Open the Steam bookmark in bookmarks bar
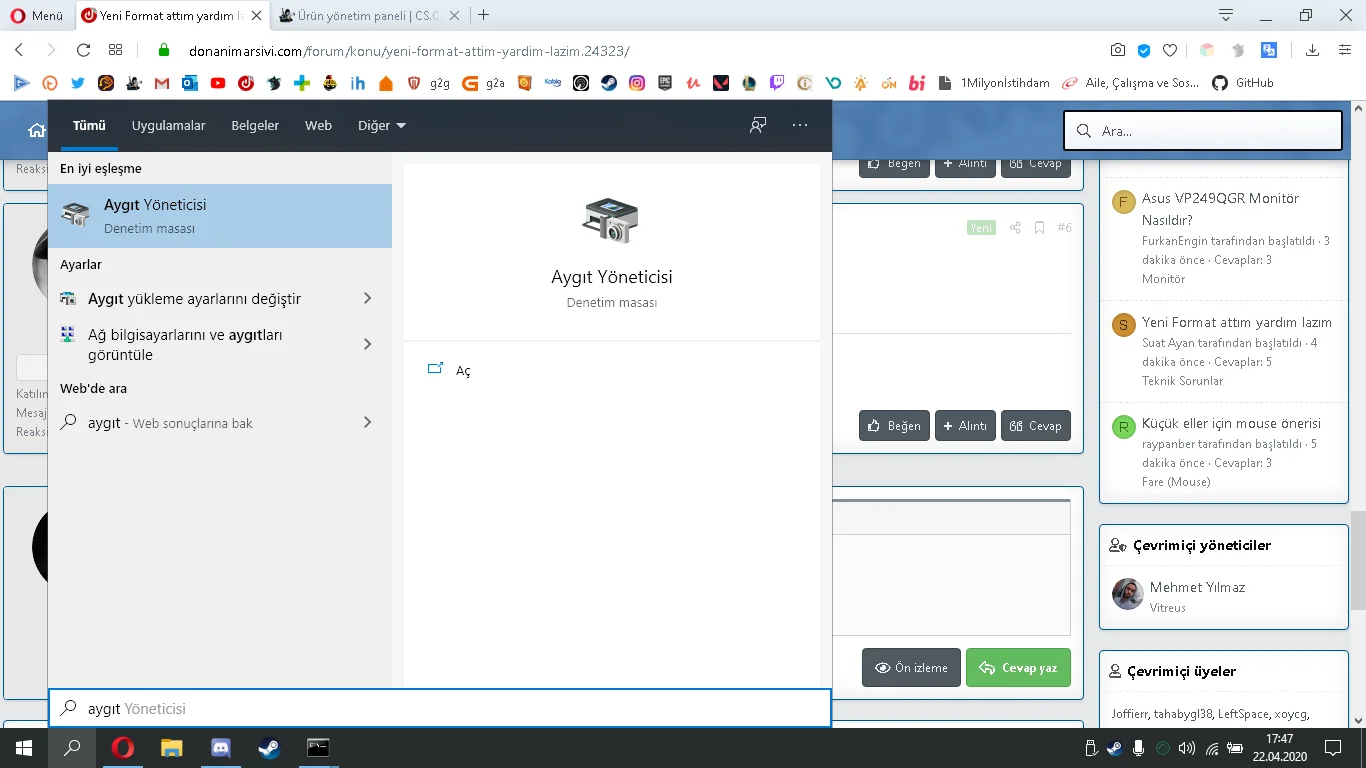Image resolution: width=1366 pixels, height=768 pixels. [609, 83]
